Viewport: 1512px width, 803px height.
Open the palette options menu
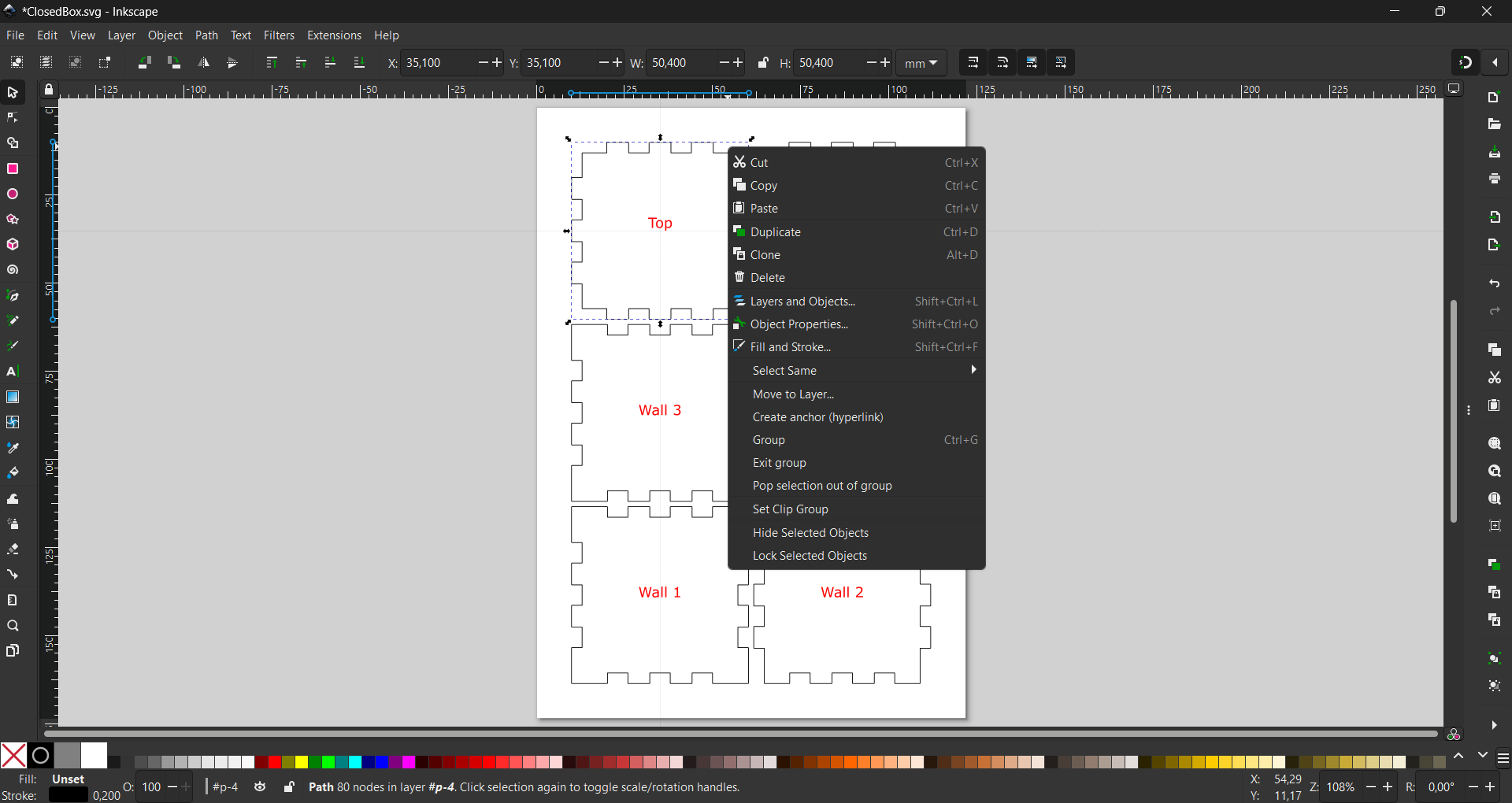click(1503, 759)
